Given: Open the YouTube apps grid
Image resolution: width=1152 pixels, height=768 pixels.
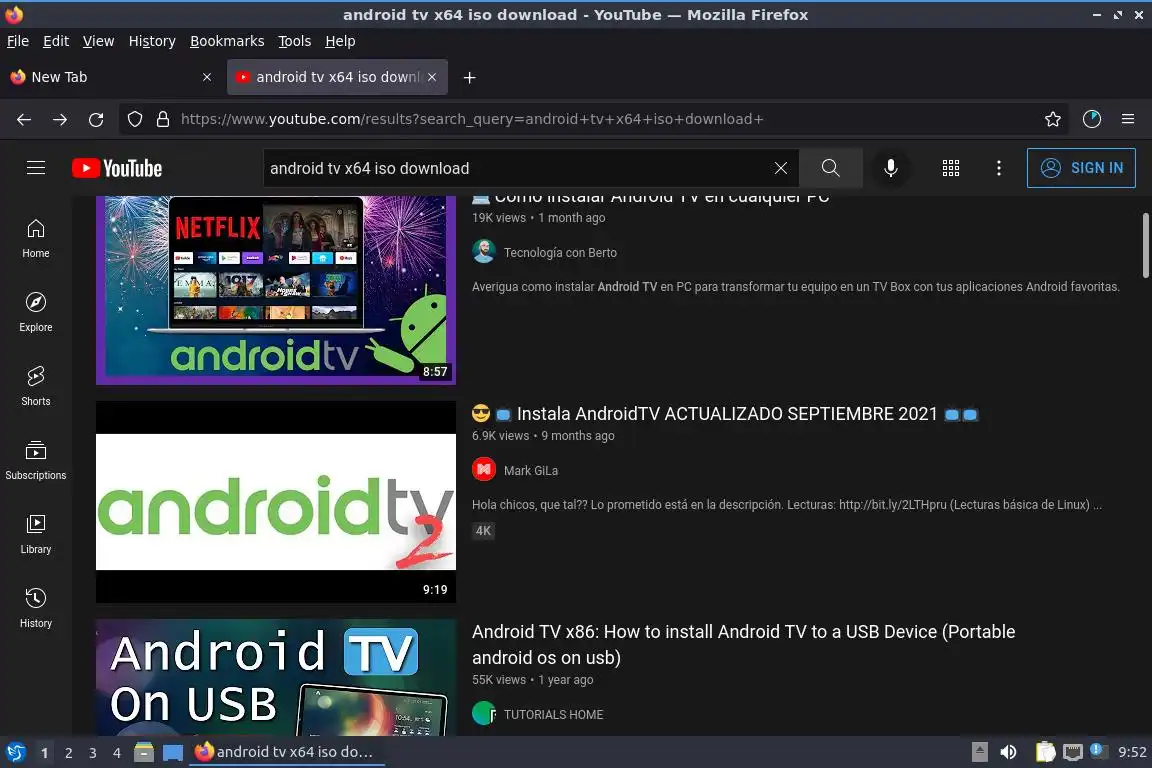Looking at the screenshot, I should [951, 168].
